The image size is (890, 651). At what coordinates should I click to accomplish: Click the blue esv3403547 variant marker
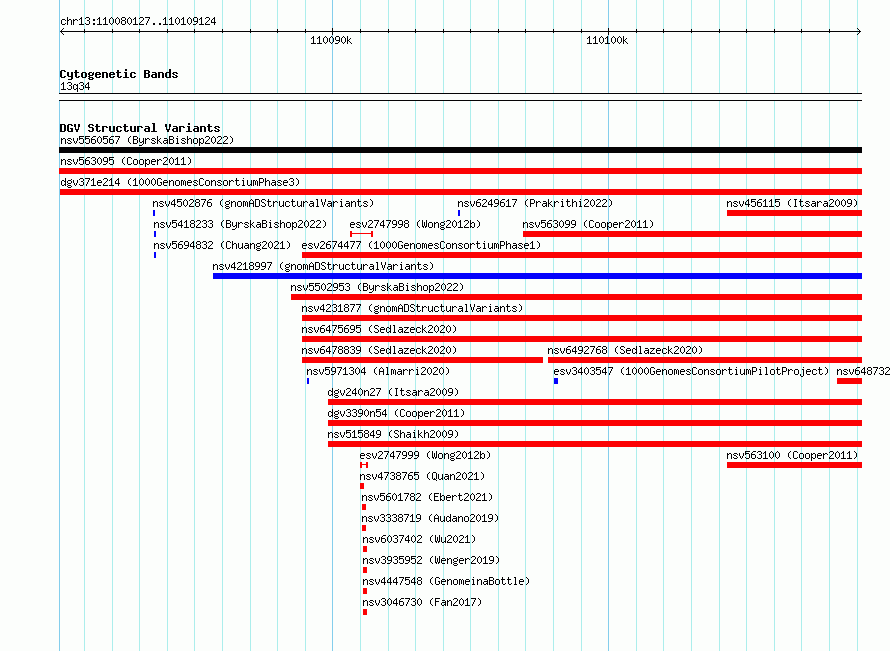pyautogui.click(x=556, y=381)
